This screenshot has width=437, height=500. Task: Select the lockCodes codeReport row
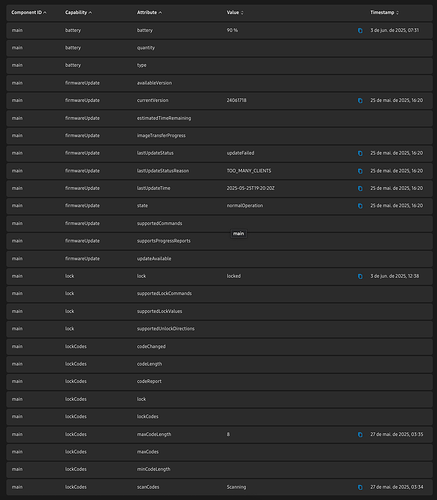[219, 381]
